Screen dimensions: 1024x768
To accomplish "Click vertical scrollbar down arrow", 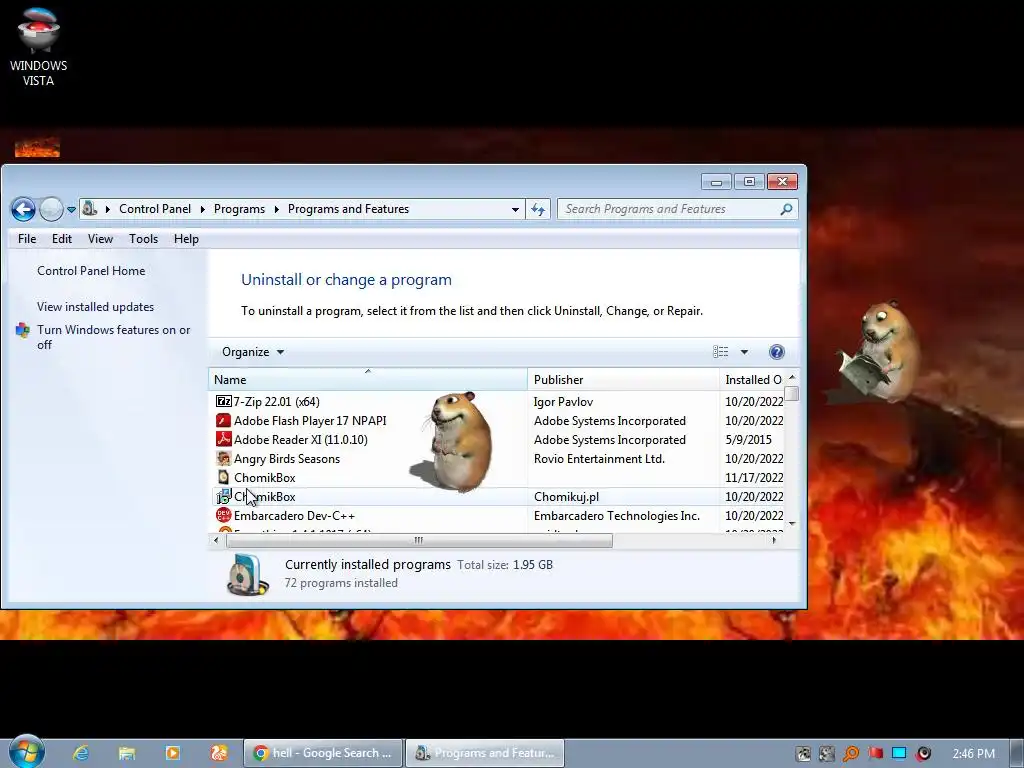I will pyautogui.click(x=792, y=524).
